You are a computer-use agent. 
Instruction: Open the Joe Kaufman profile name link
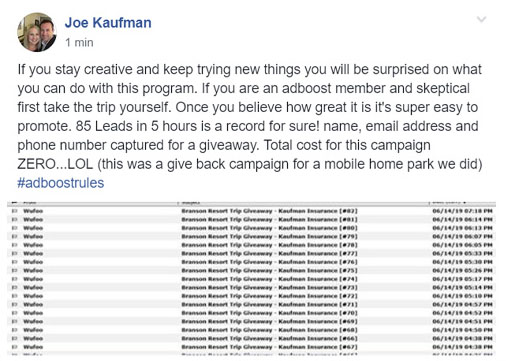tap(108, 23)
